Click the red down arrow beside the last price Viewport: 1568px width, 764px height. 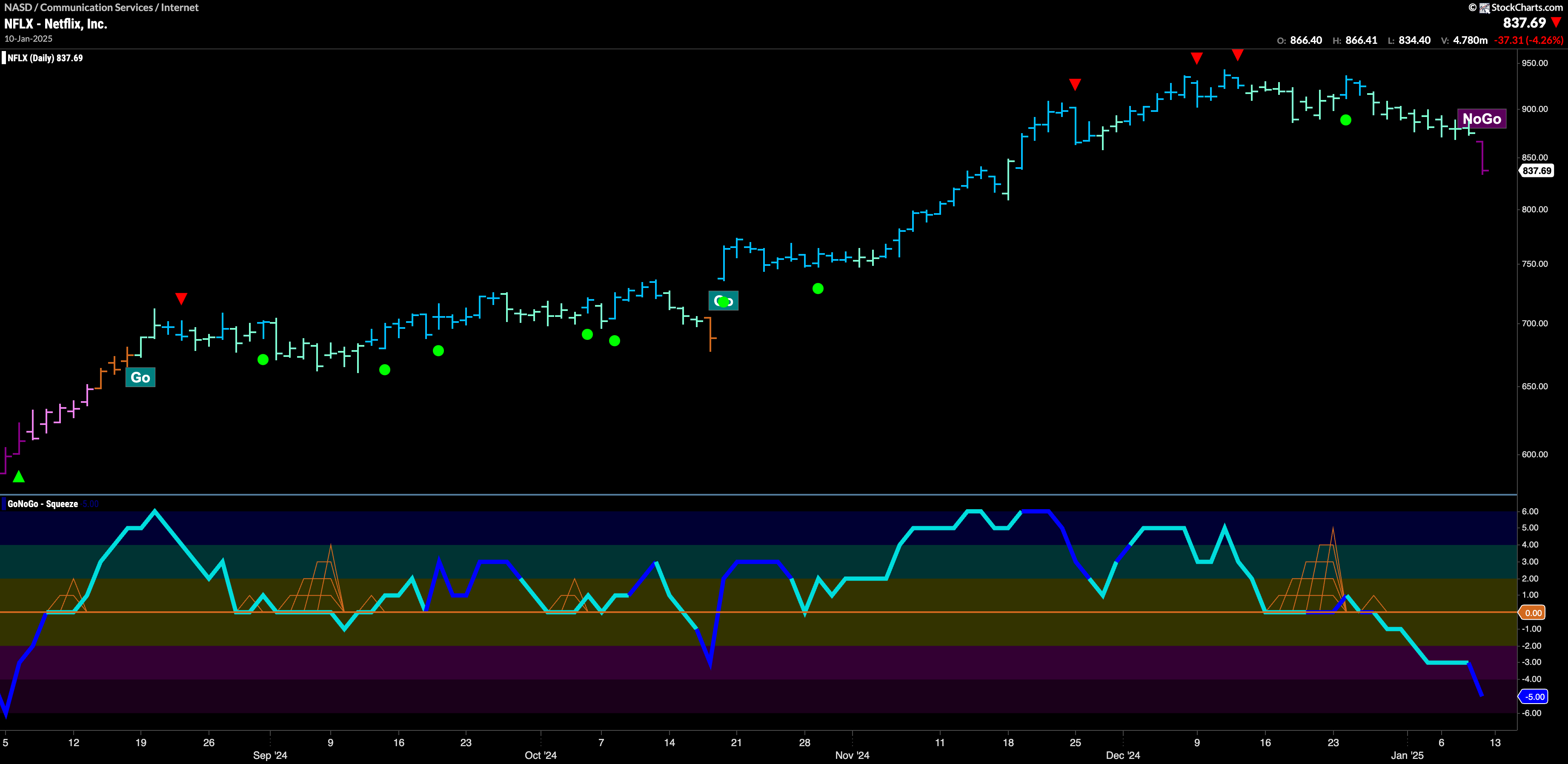click(x=1557, y=23)
